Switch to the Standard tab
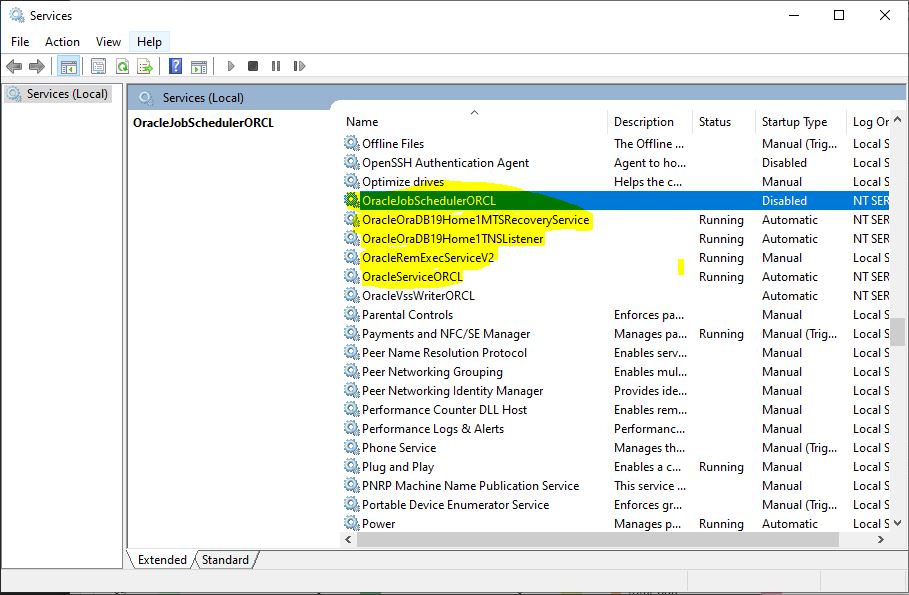This screenshot has width=909, height=595. click(x=225, y=560)
